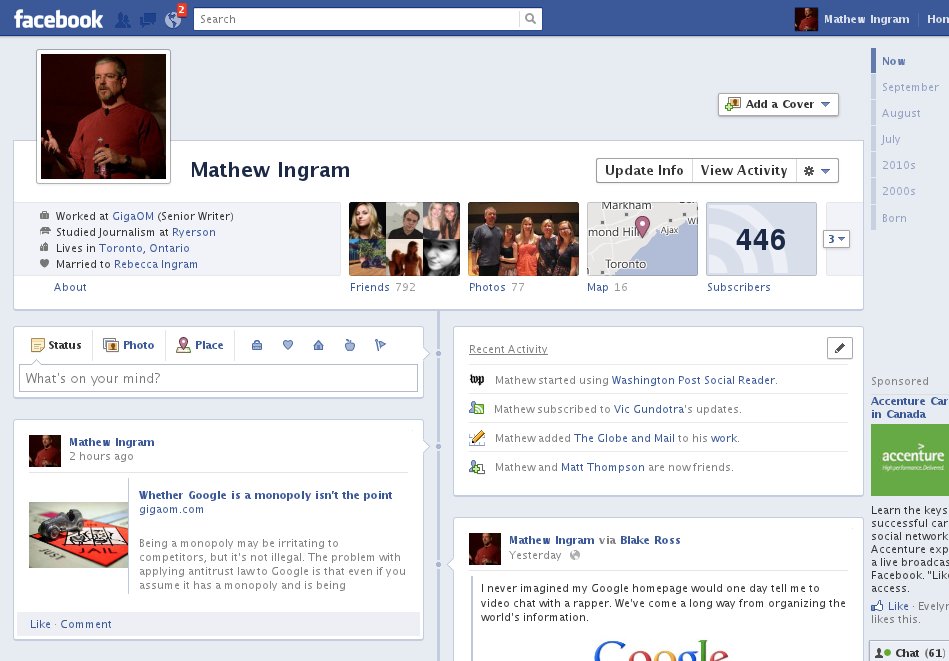Open the Map thumbnail of Toronto
949x661 pixels.
click(x=642, y=239)
